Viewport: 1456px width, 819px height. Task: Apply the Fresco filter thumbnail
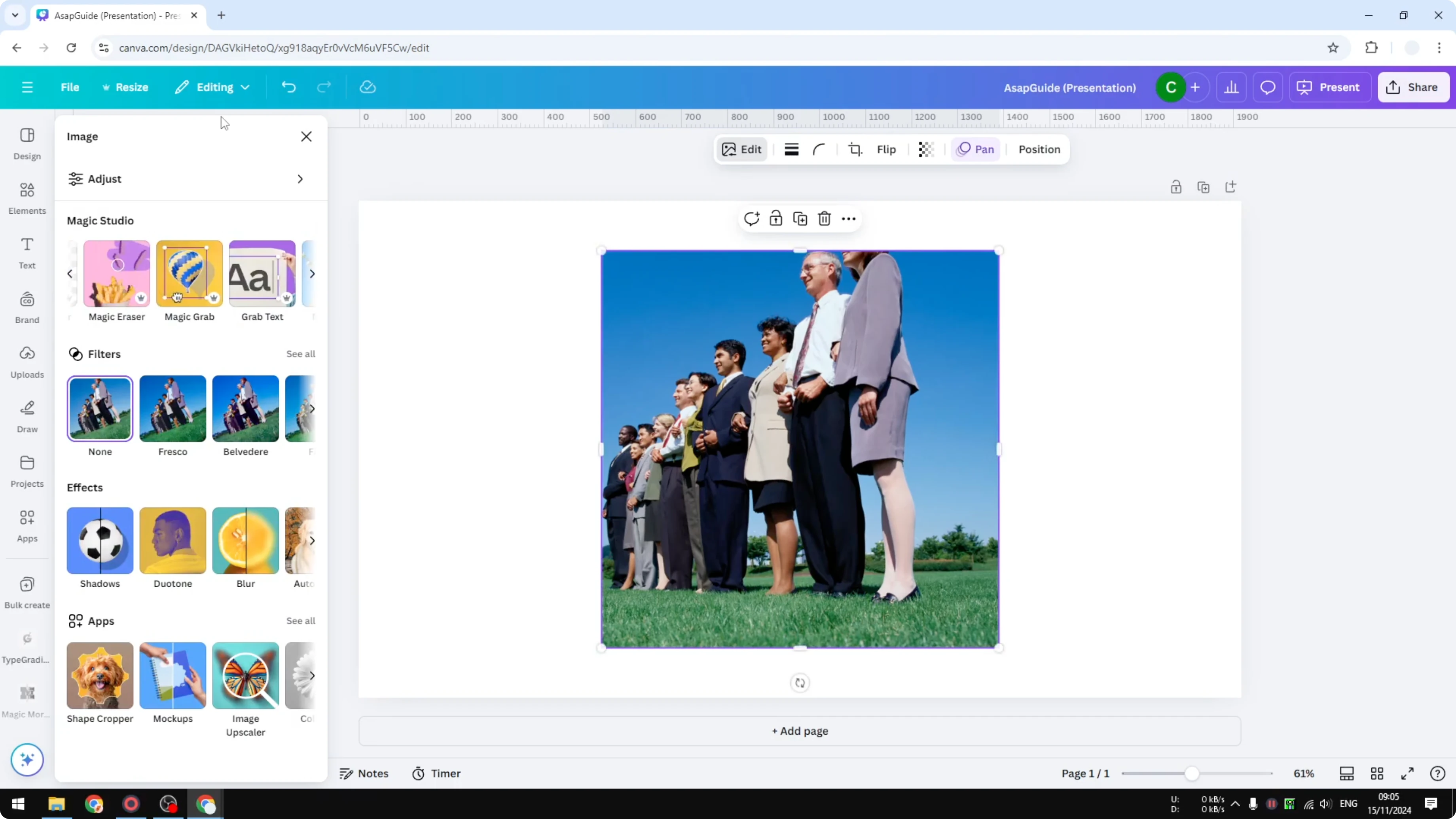coord(173,409)
